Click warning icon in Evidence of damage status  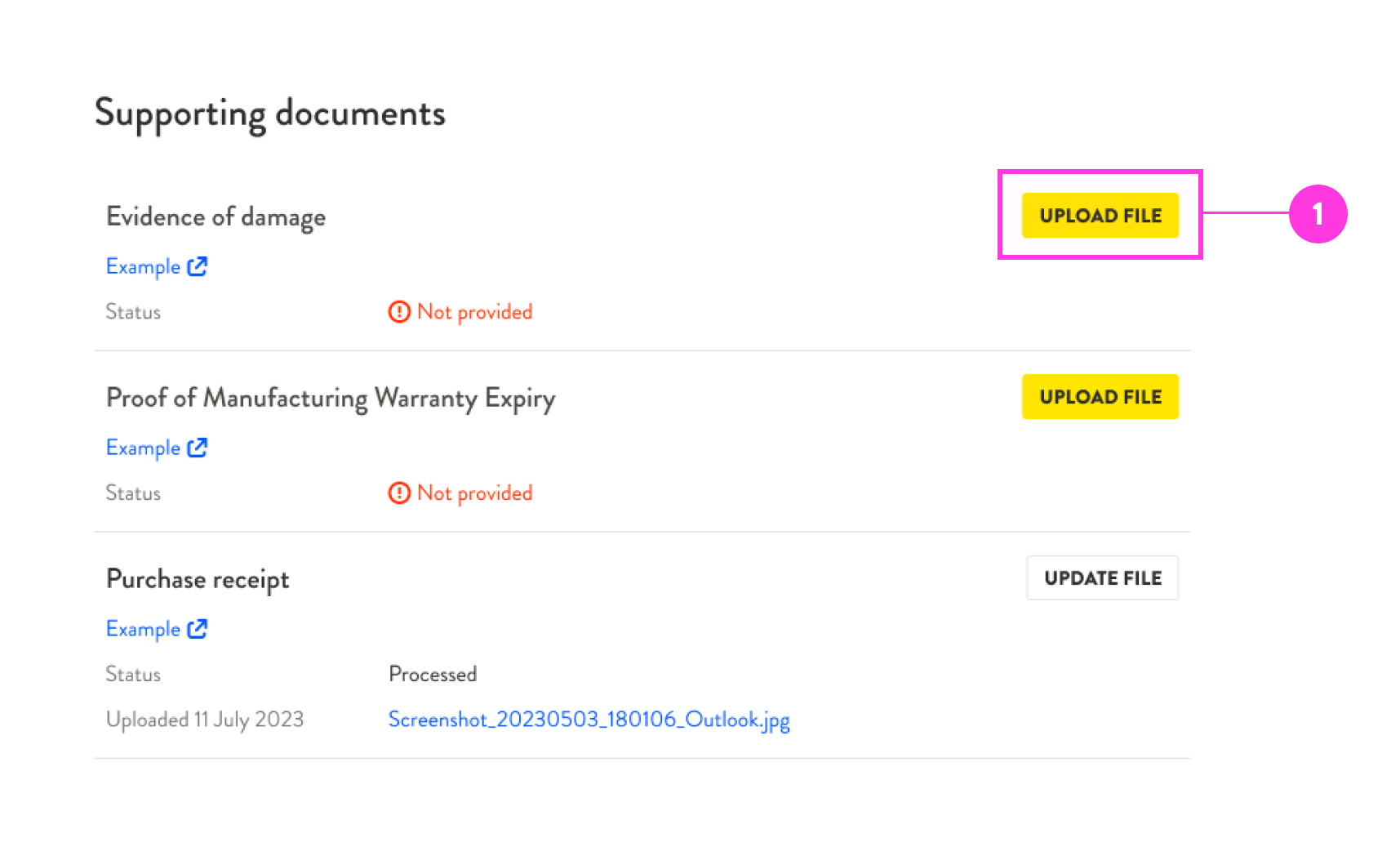399,312
